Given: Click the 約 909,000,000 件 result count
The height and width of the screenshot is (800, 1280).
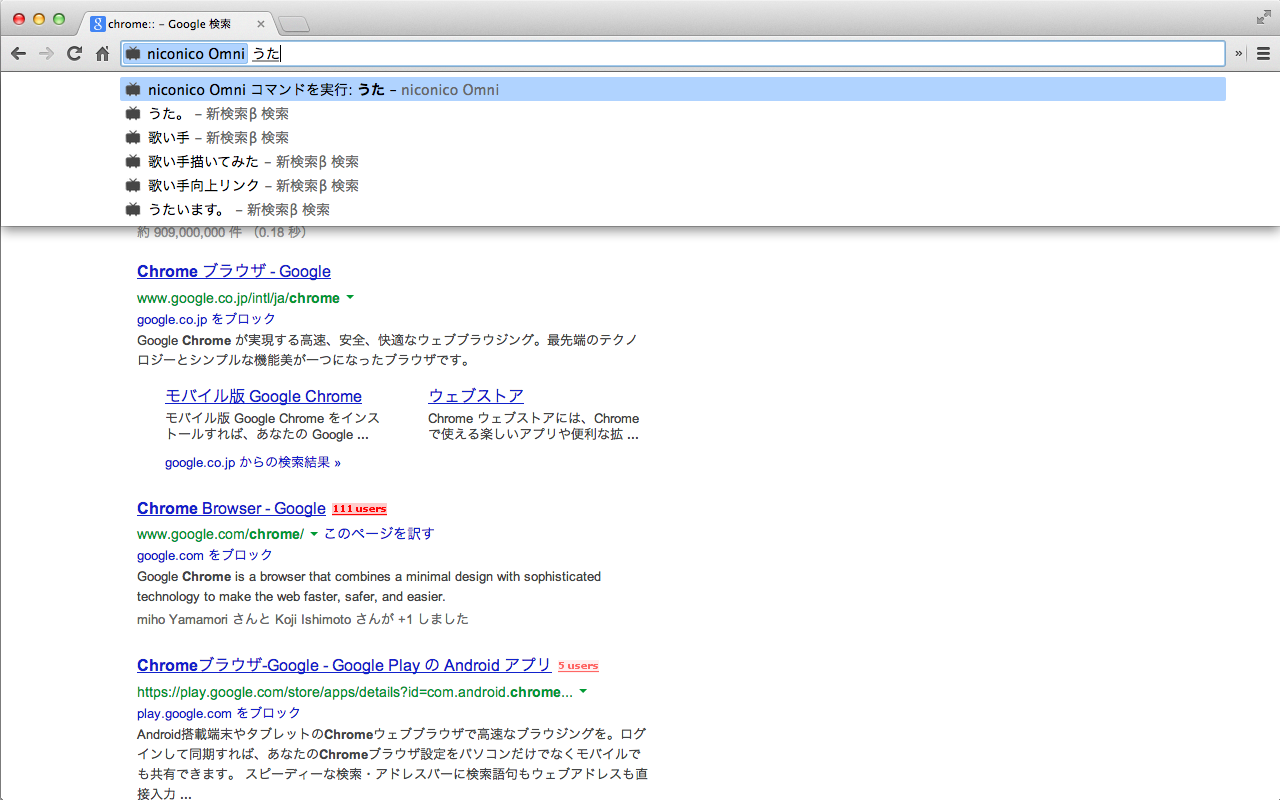Looking at the screenshot, I should pos(189,233).
